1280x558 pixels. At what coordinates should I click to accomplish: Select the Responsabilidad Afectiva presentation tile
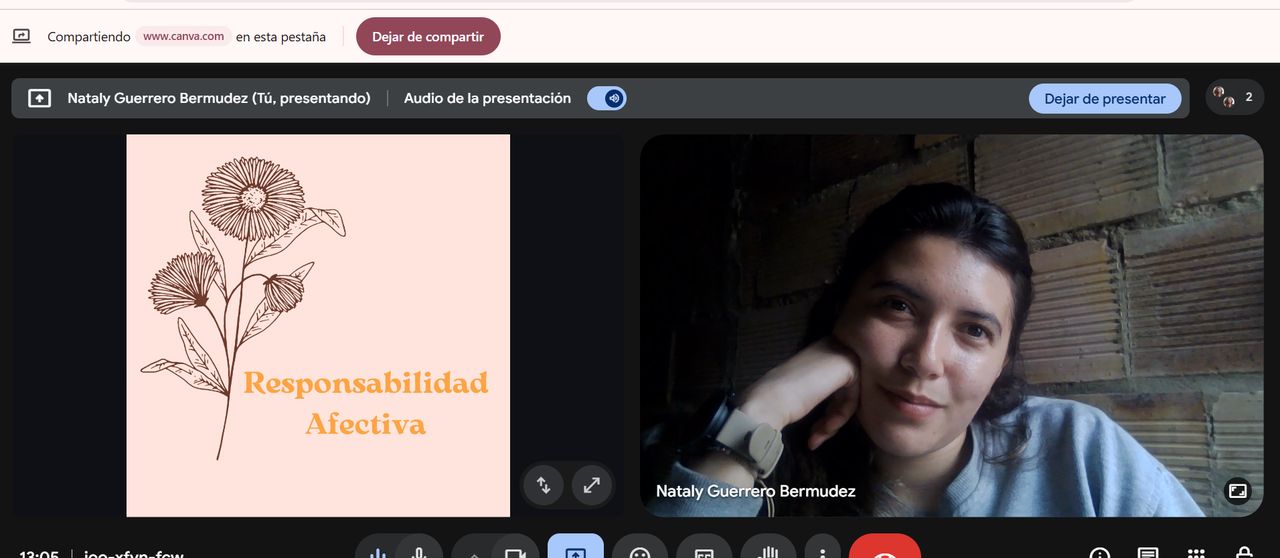318,325
